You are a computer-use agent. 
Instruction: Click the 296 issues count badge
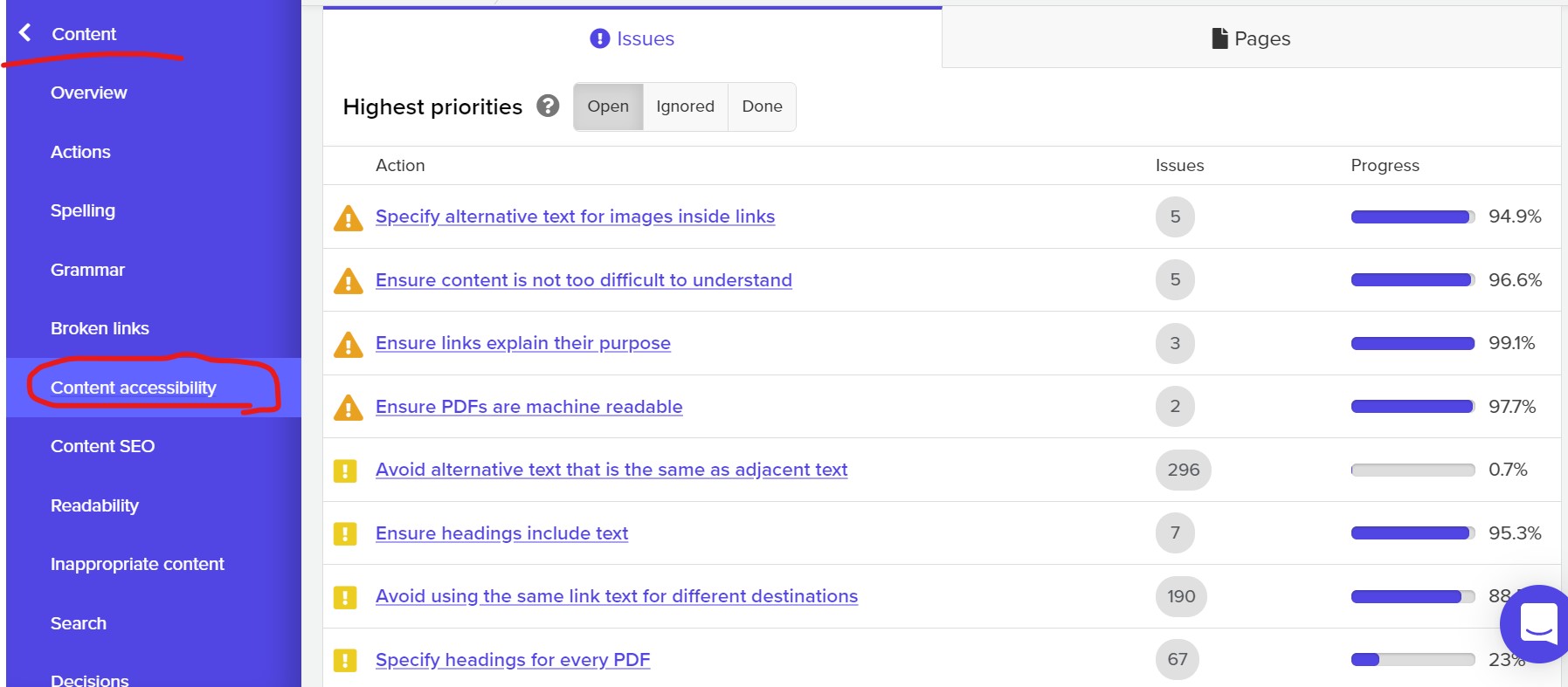[x=1183, y=470]
